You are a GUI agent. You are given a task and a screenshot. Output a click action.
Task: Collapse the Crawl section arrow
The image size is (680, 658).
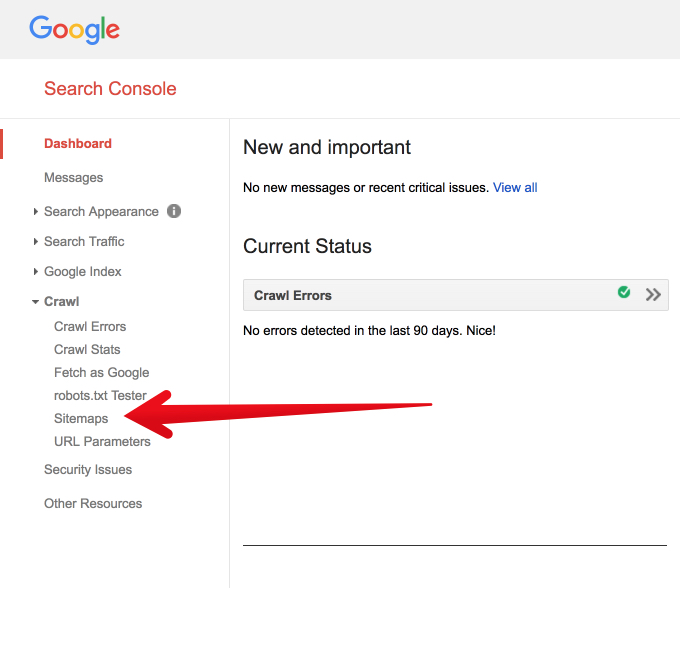[36, 302]
